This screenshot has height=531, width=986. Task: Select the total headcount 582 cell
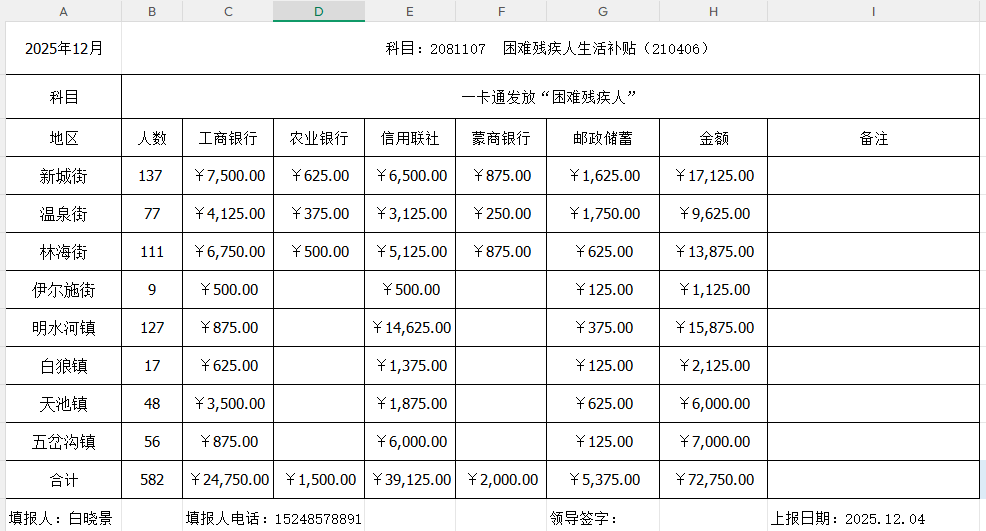click(152, 480)
